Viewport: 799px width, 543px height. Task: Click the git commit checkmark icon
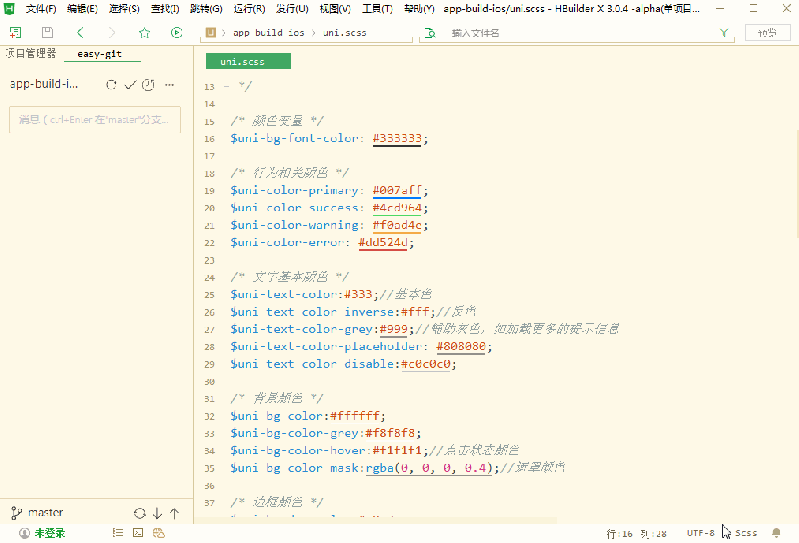pyautogui.click(x=130, y=85)
